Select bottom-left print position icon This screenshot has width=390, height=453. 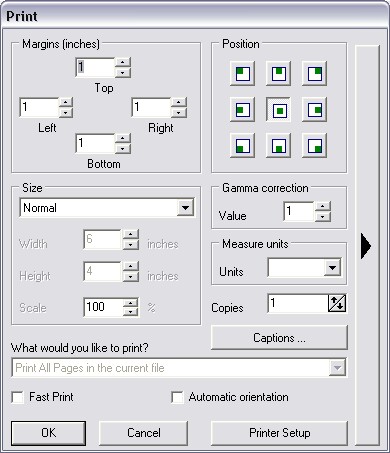tap(243, 146)
